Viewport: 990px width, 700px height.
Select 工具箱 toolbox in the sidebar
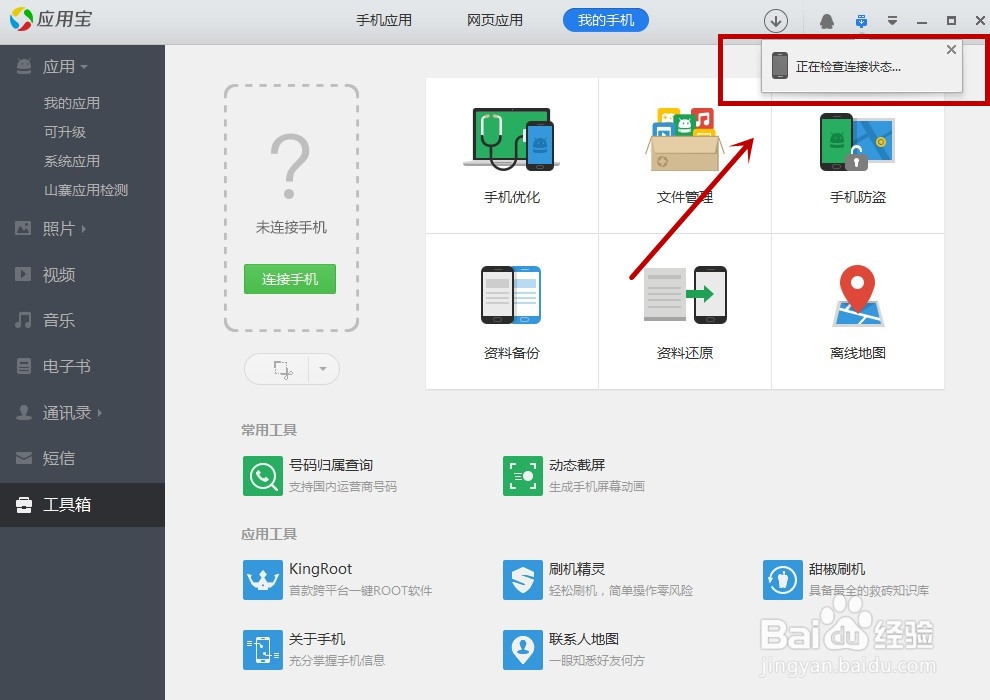pyautogui.click(x=82, y=505)
